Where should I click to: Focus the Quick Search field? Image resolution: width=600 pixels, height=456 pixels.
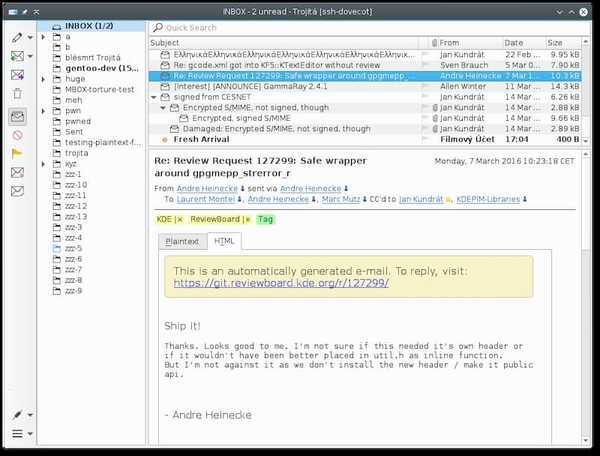pos(369,28)
